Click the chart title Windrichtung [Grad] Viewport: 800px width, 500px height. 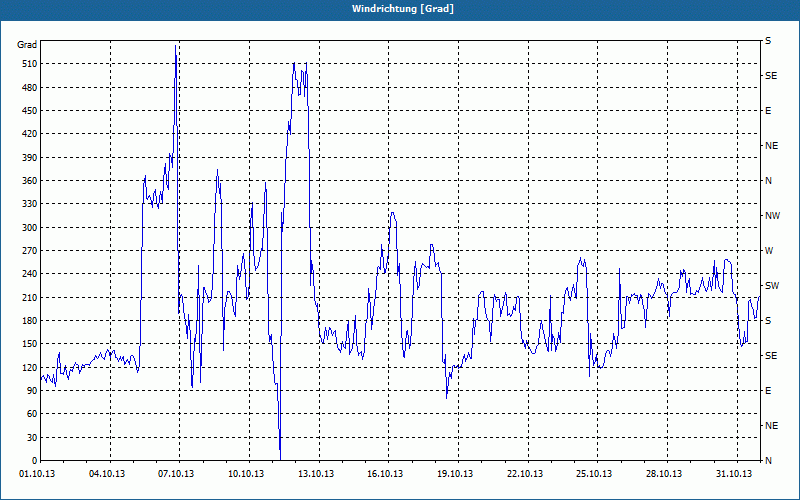pyautogui.click(x=403, y=9)
